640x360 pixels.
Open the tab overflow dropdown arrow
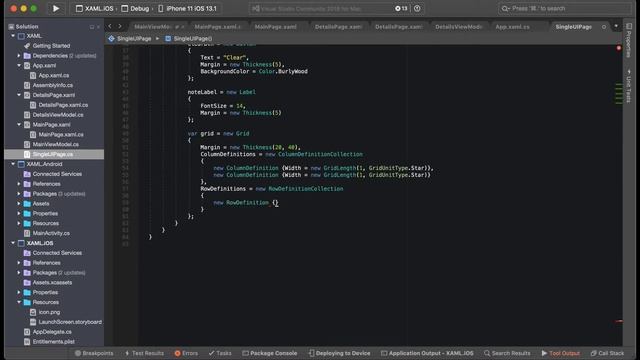pyautogui.click(x=616, y=26)
